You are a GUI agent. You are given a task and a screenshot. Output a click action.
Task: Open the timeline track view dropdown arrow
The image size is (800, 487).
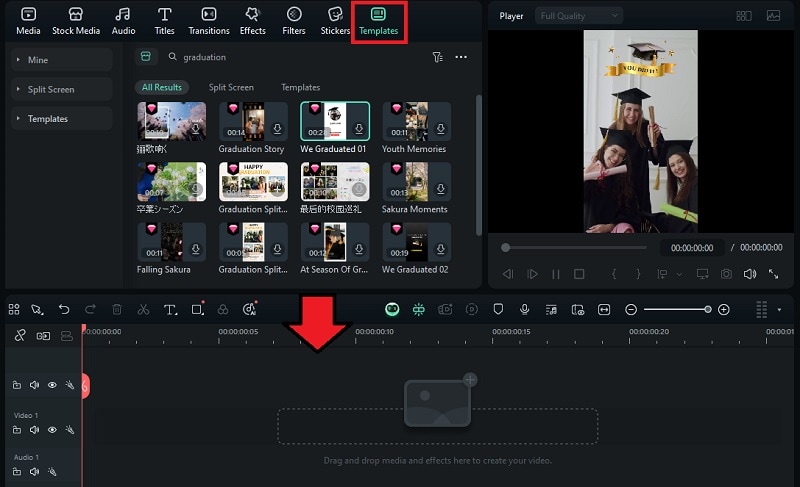coord(779,310)
